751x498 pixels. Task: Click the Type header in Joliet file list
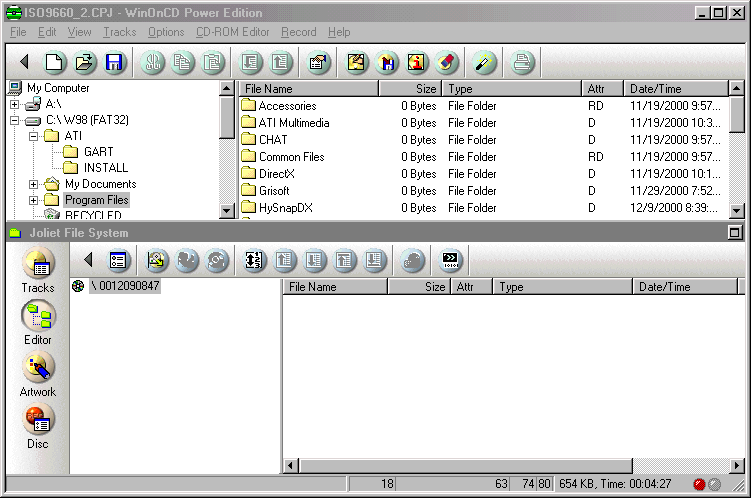coord(562,287)
